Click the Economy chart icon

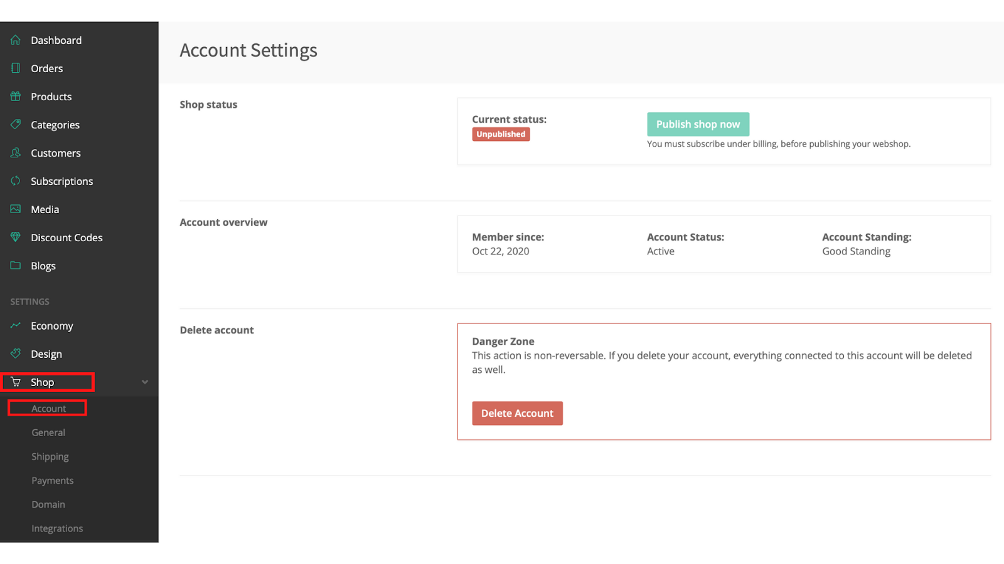[15, 325]
